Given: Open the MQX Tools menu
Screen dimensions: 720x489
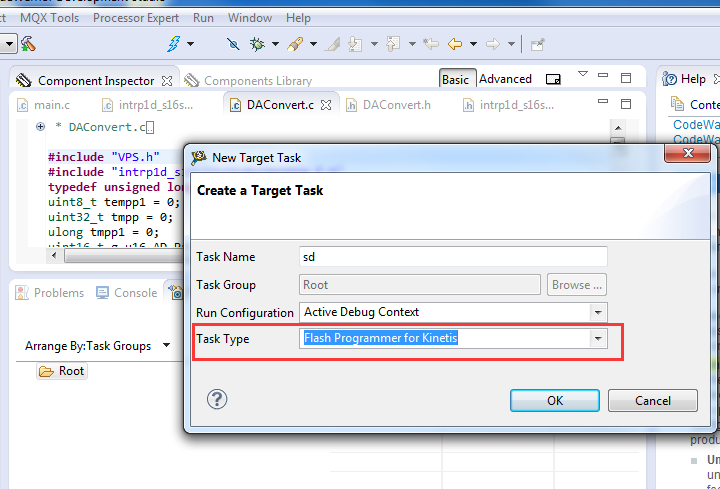Looking at the screenshot, I should (50, 18).
